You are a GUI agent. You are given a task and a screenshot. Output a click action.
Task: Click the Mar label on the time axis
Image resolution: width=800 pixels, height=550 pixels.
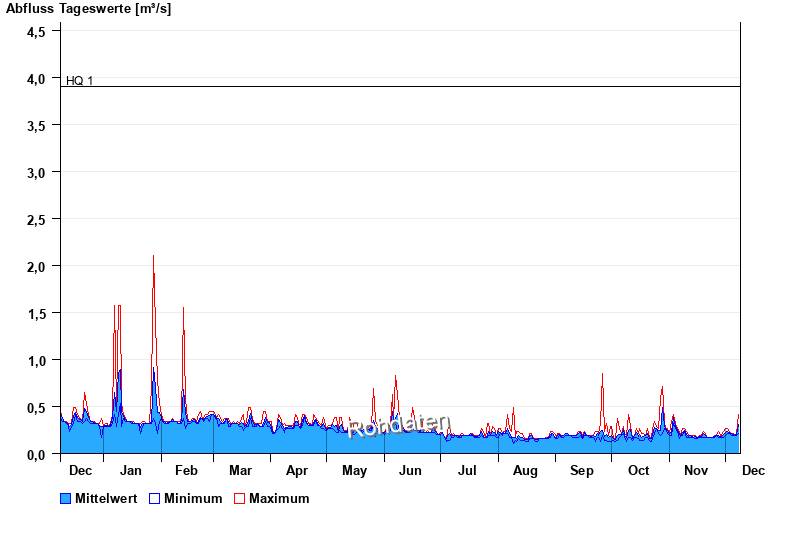240,470
